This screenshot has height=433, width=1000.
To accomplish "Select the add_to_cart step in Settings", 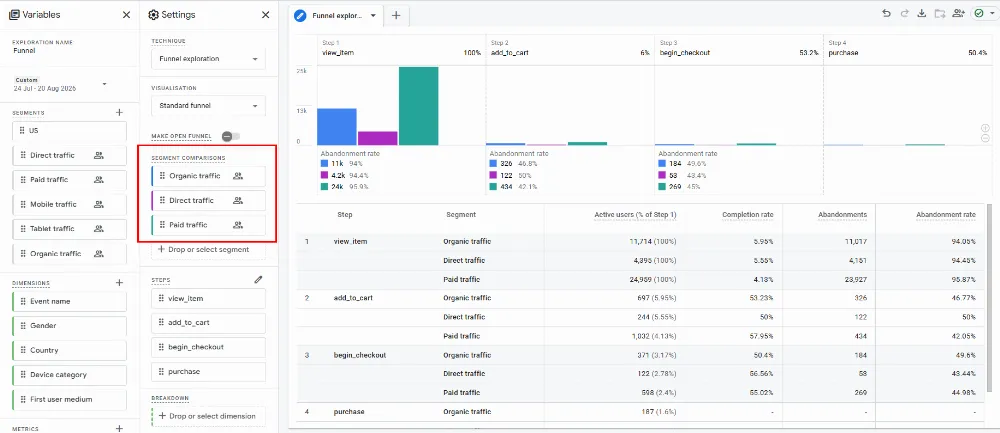I will point(209,323).
